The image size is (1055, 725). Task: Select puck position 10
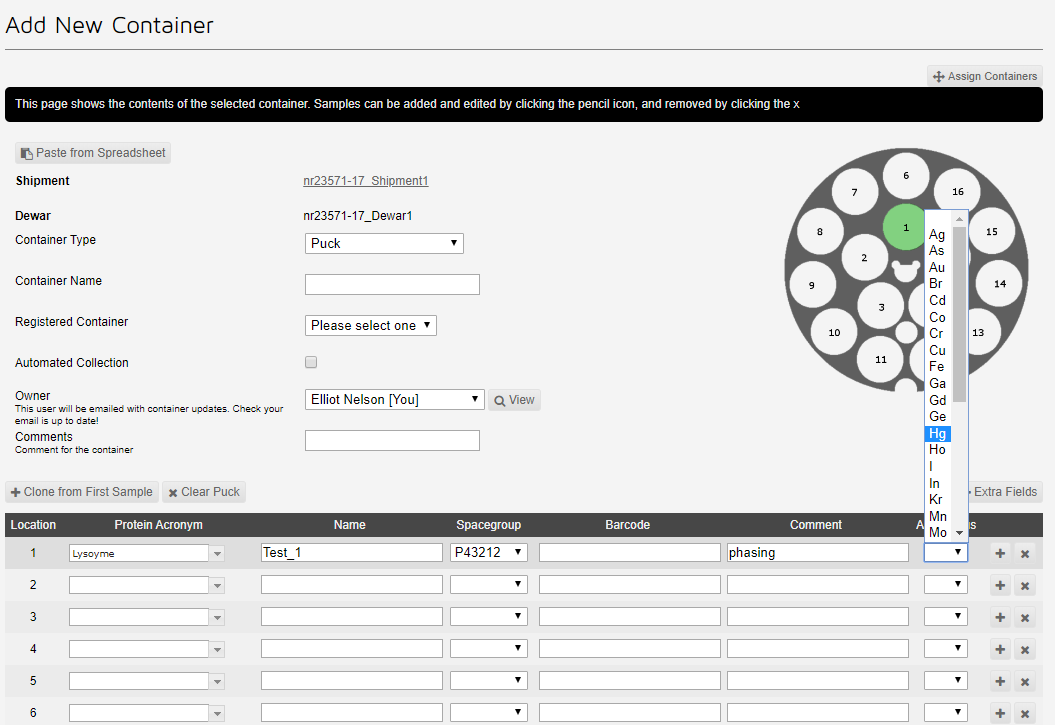[x=834, y=332]
